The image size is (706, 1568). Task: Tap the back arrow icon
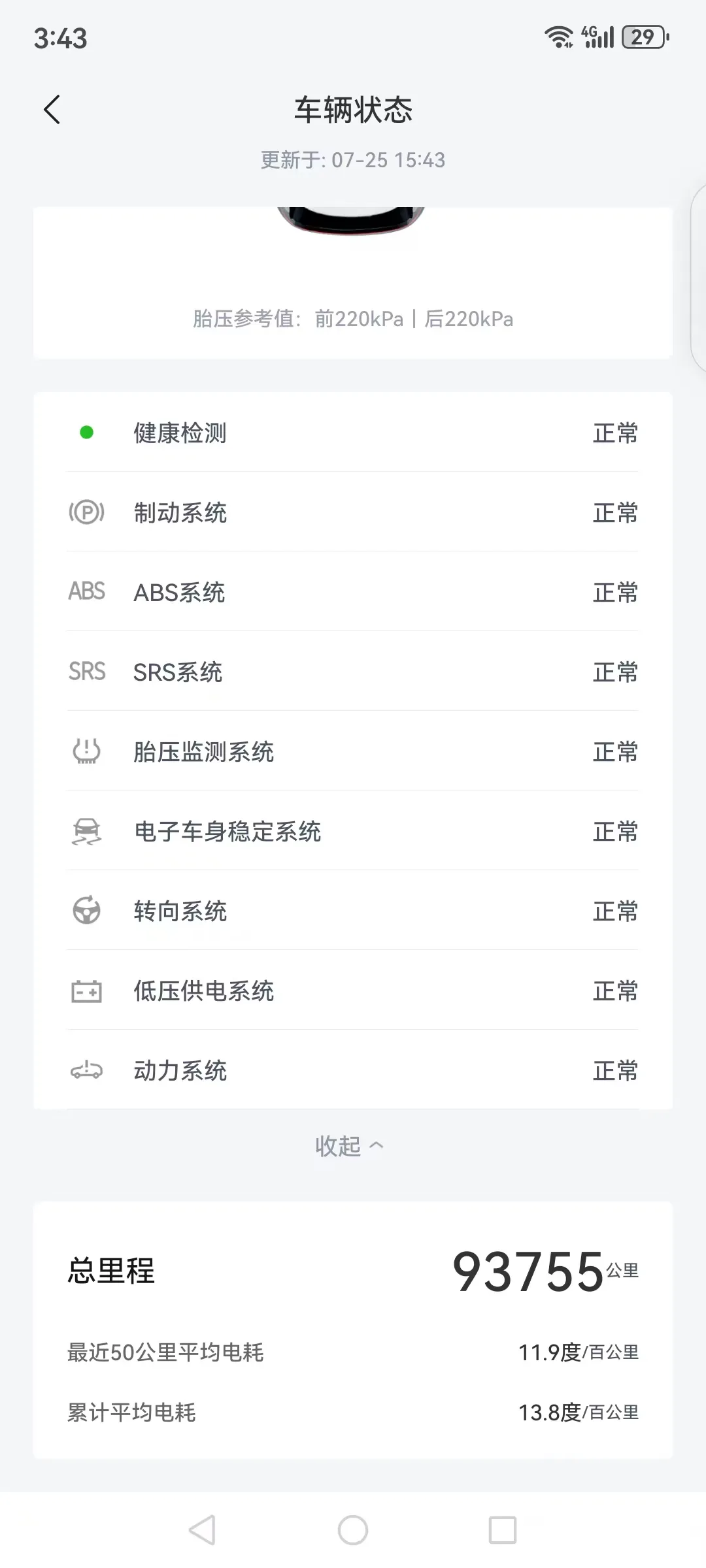click(52, 109)
